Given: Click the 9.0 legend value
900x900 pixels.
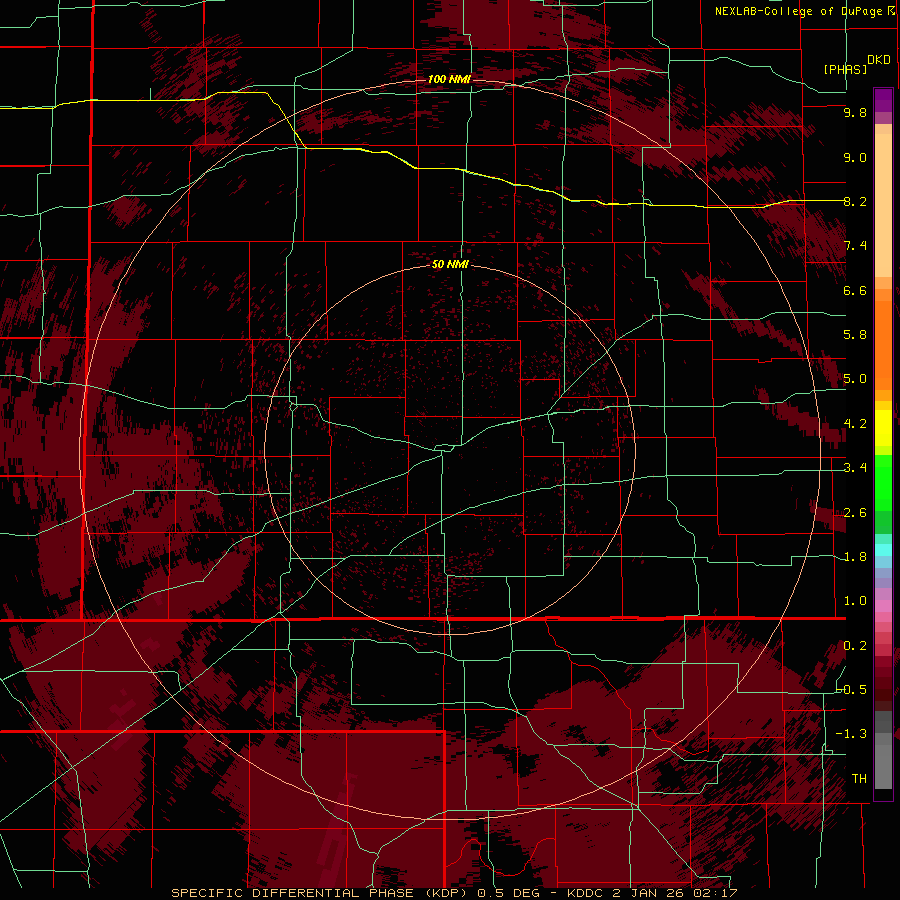Looking at the screenshot, I should click(x=855, y=157).
